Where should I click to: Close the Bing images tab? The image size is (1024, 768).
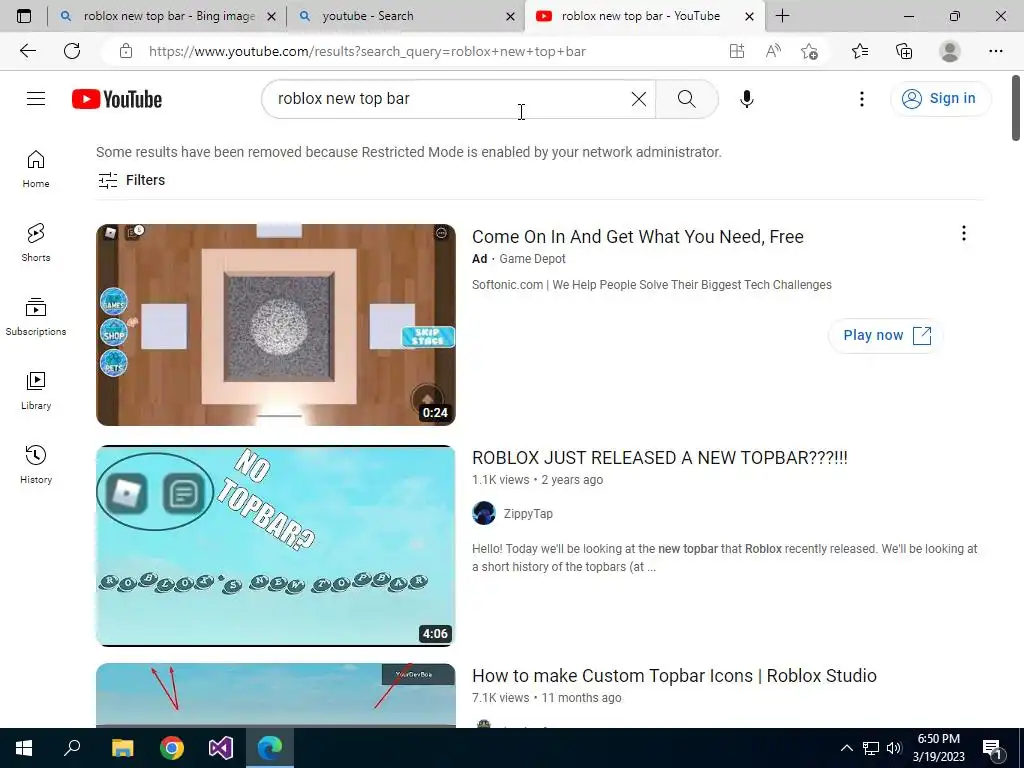coord(272,16)
